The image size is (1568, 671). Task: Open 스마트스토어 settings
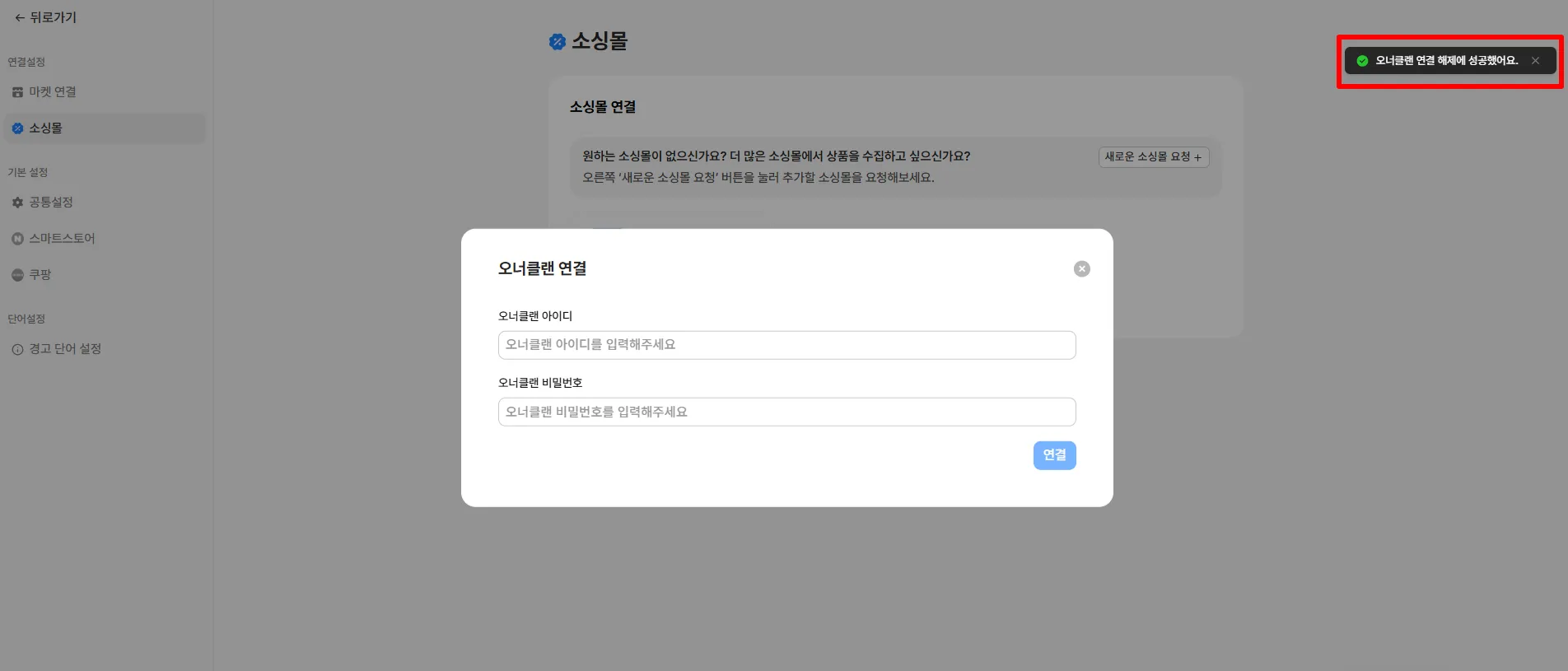tap(105, 239)
